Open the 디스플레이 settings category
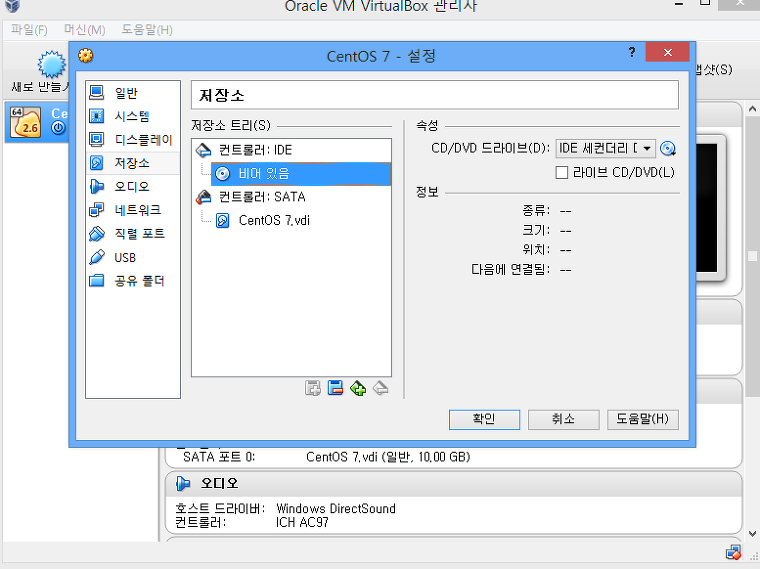Screen dimensions: 760x569 click(x=132, y=140)
